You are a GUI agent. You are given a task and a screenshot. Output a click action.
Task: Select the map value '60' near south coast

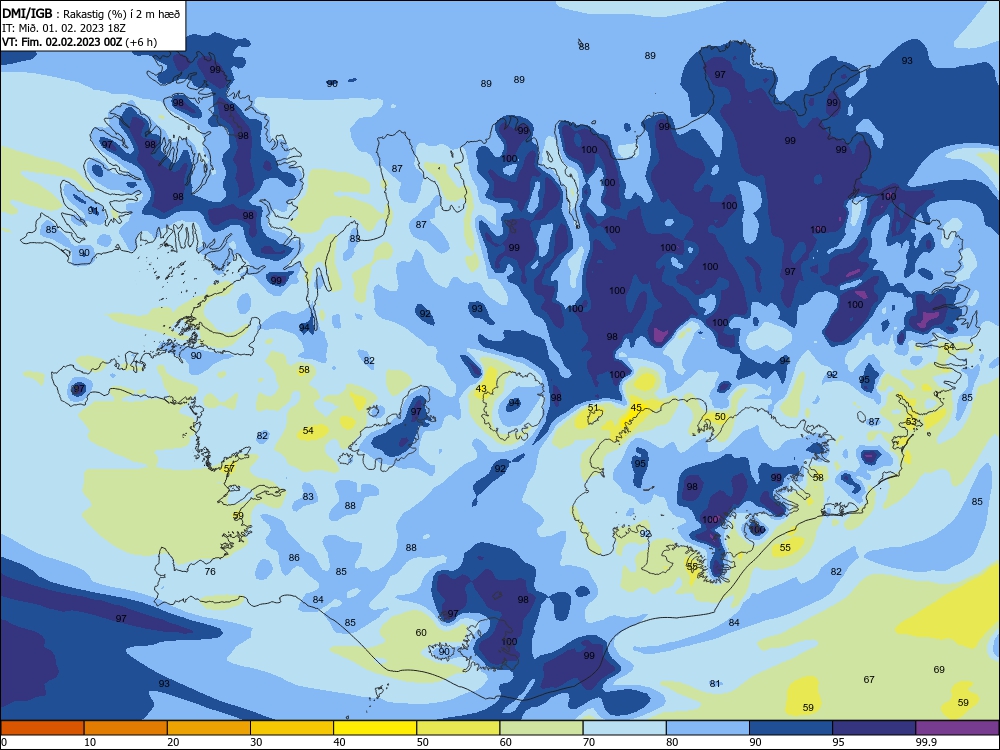coord(421,633)
